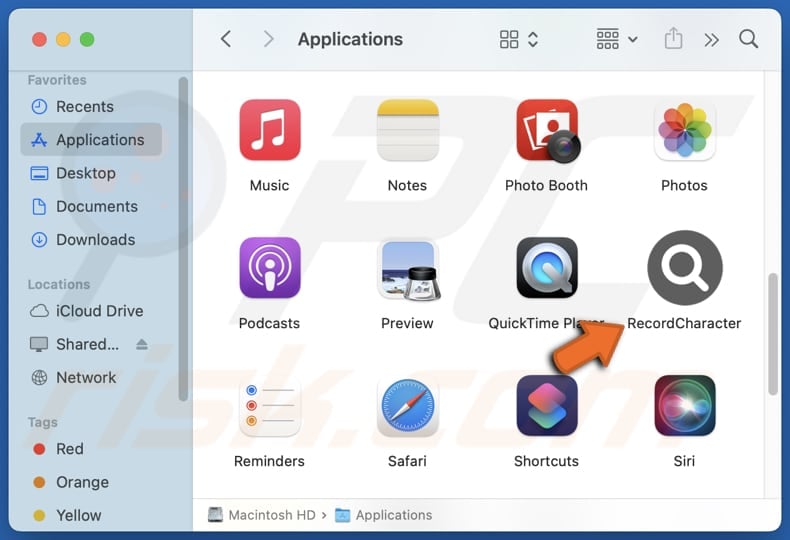Click the Siri app icon

point(684,406)
